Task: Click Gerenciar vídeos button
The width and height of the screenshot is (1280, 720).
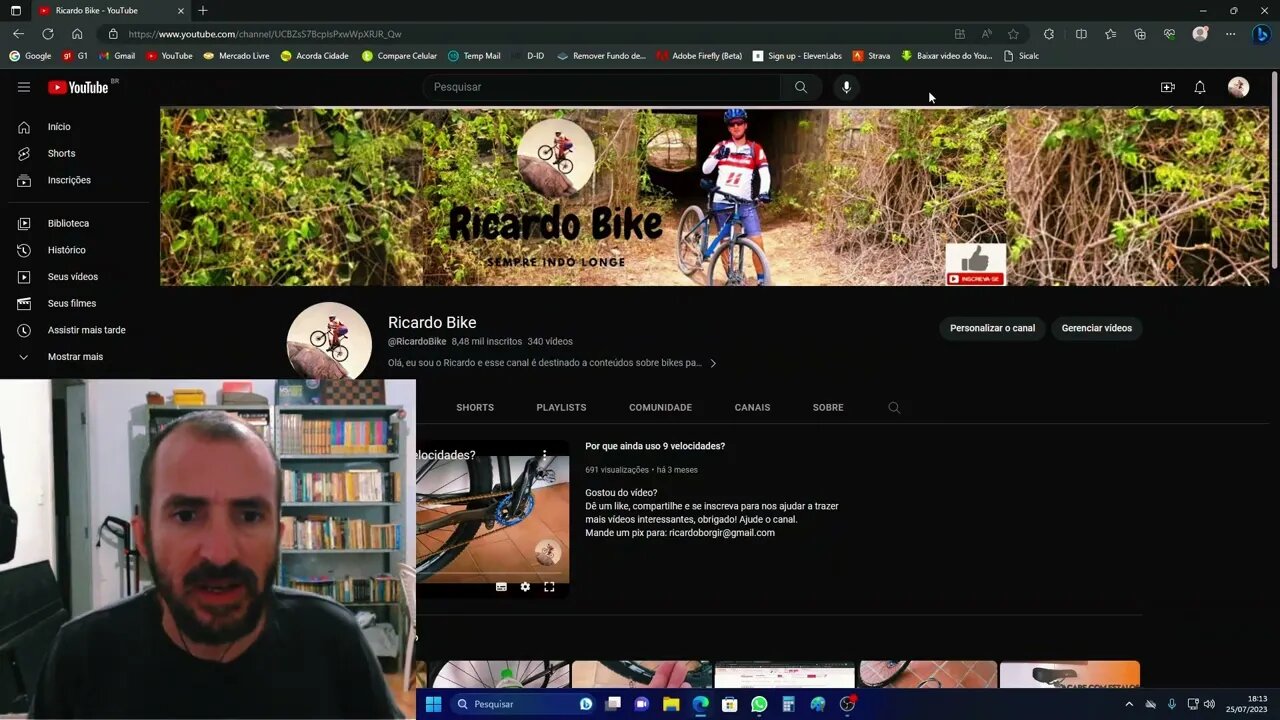Action: tap(1096, 328)
